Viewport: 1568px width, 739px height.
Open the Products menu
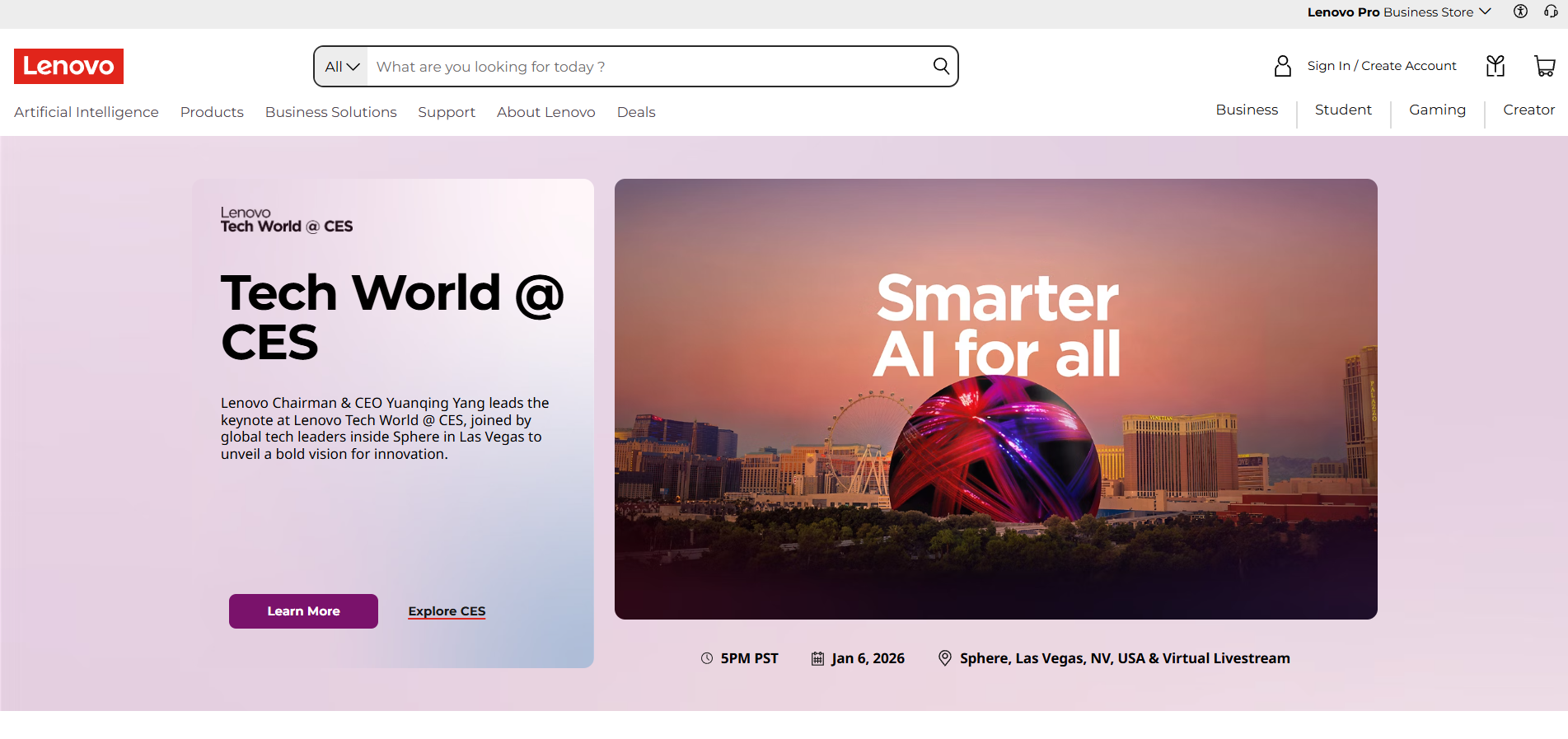[x=212, y=112]
